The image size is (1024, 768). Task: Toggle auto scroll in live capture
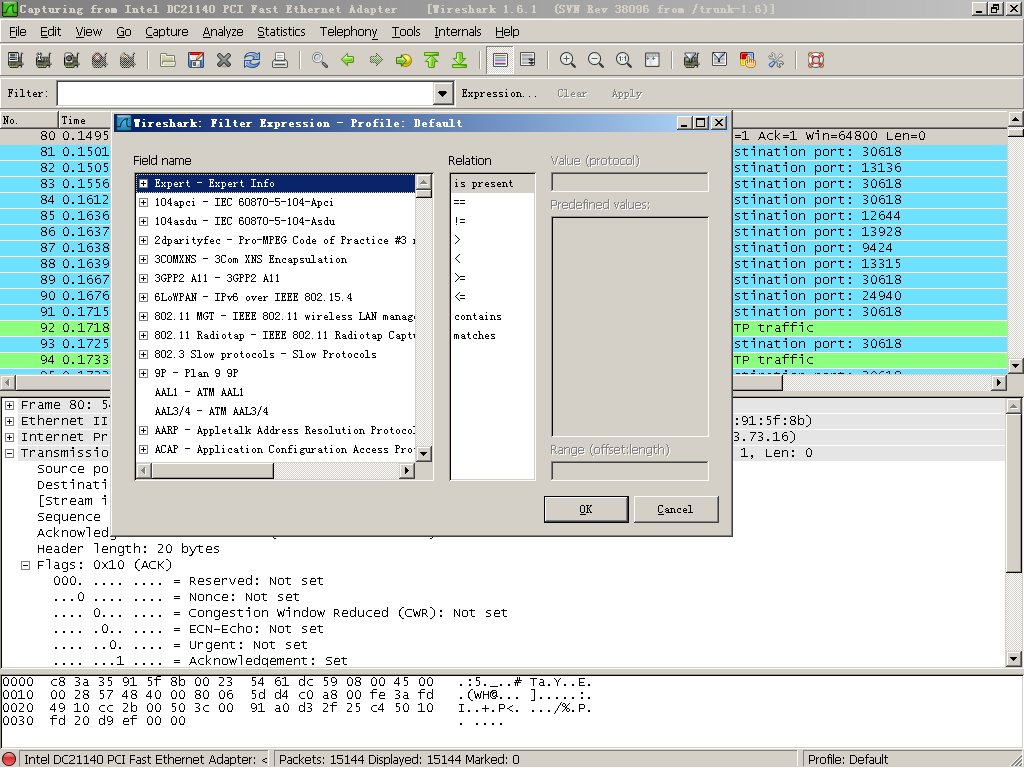528,60
